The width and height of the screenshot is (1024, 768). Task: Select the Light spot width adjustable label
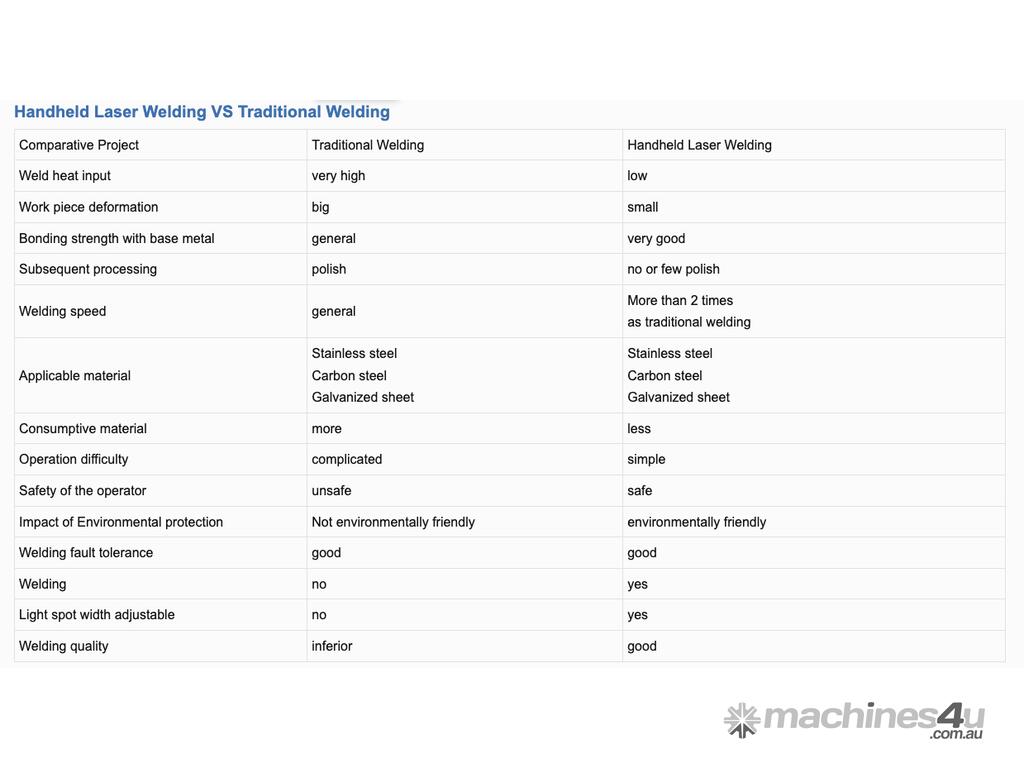pos(97,615)
